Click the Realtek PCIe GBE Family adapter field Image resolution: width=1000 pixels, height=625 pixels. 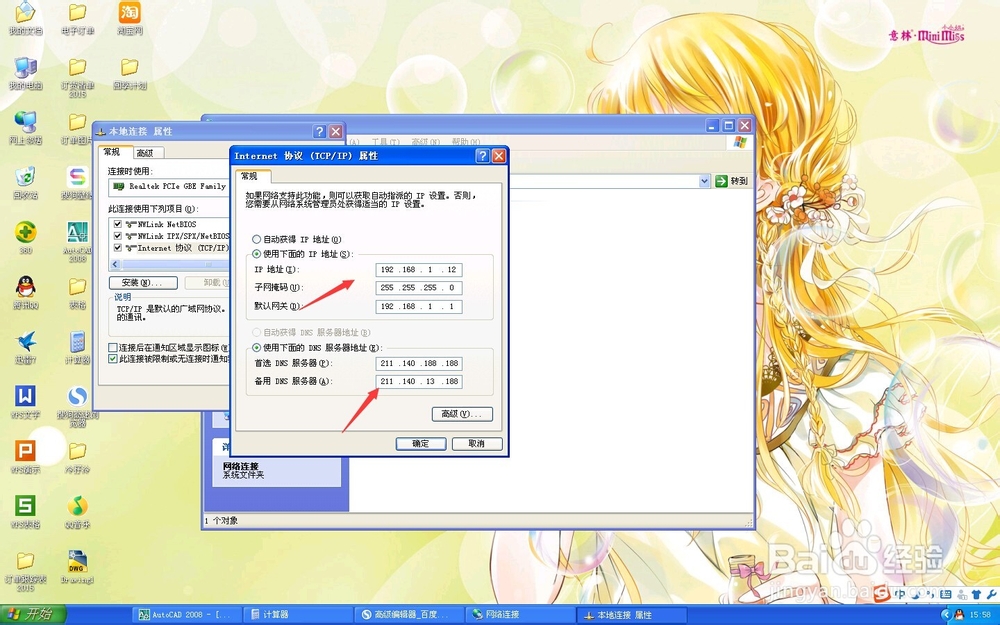[170, 187]
